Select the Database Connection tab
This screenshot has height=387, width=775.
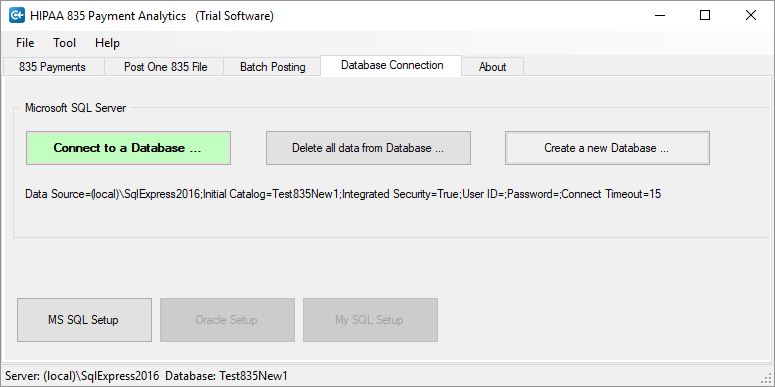[x=391, y=65]
